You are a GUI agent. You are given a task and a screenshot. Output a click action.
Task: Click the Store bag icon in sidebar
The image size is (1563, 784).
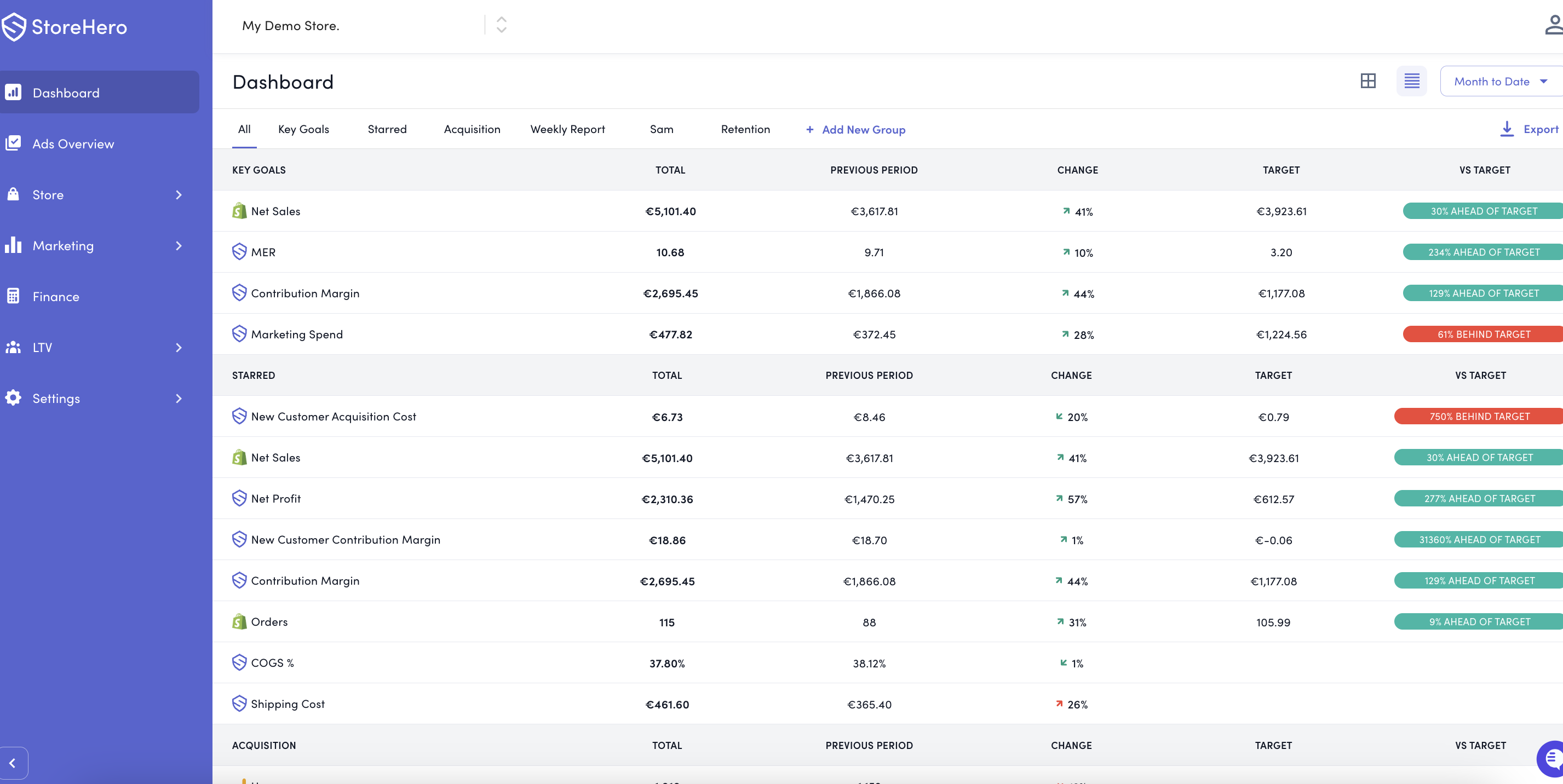[13, 194]
